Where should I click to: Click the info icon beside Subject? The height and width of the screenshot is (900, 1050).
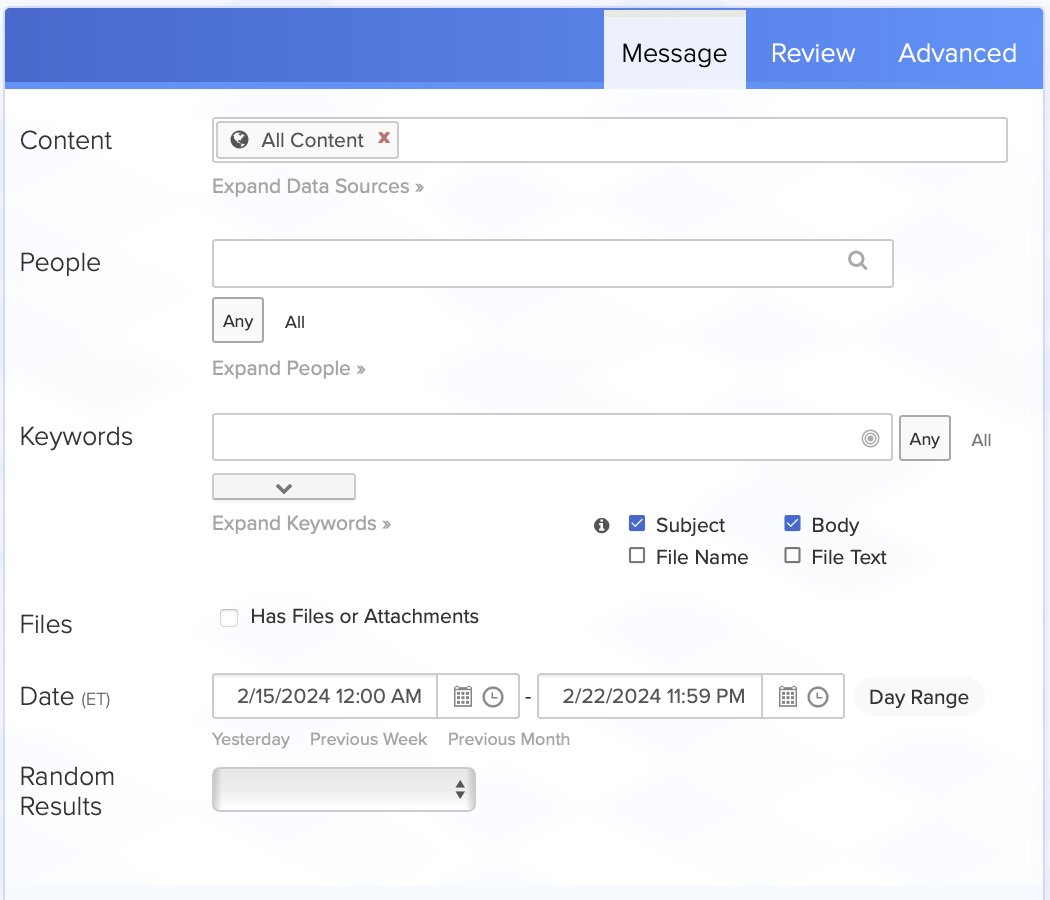tap(601, 526)
